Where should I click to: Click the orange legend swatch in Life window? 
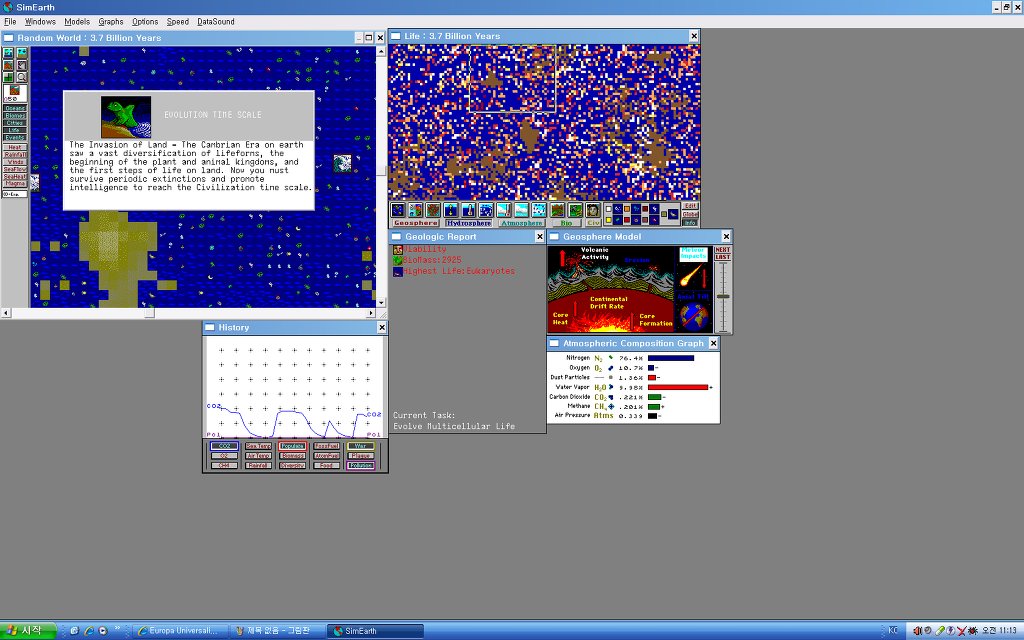point(627,209)
